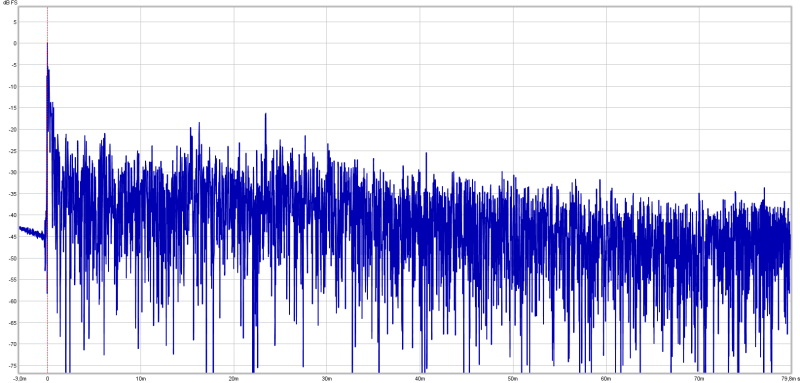Click the -20 label on the dB axis

14,130
